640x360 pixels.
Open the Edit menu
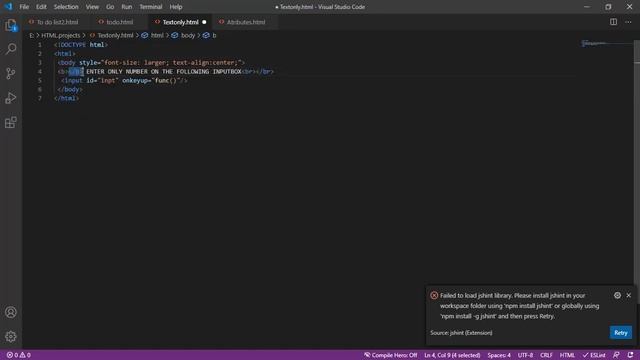[41, 7]
